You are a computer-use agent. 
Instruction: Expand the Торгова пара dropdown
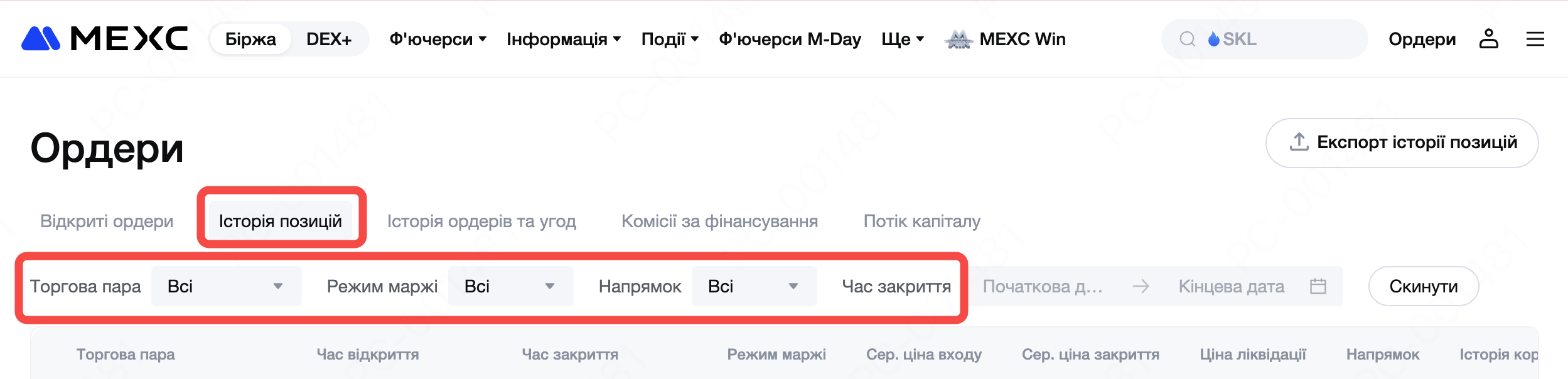point(226,286)
